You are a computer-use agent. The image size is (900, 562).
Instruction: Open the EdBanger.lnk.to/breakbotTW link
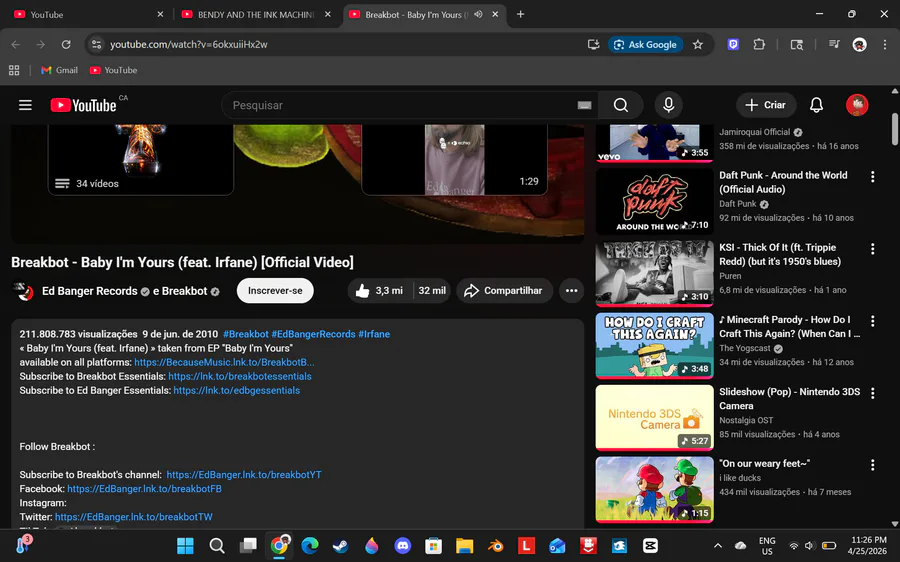[x=134, y=517]
